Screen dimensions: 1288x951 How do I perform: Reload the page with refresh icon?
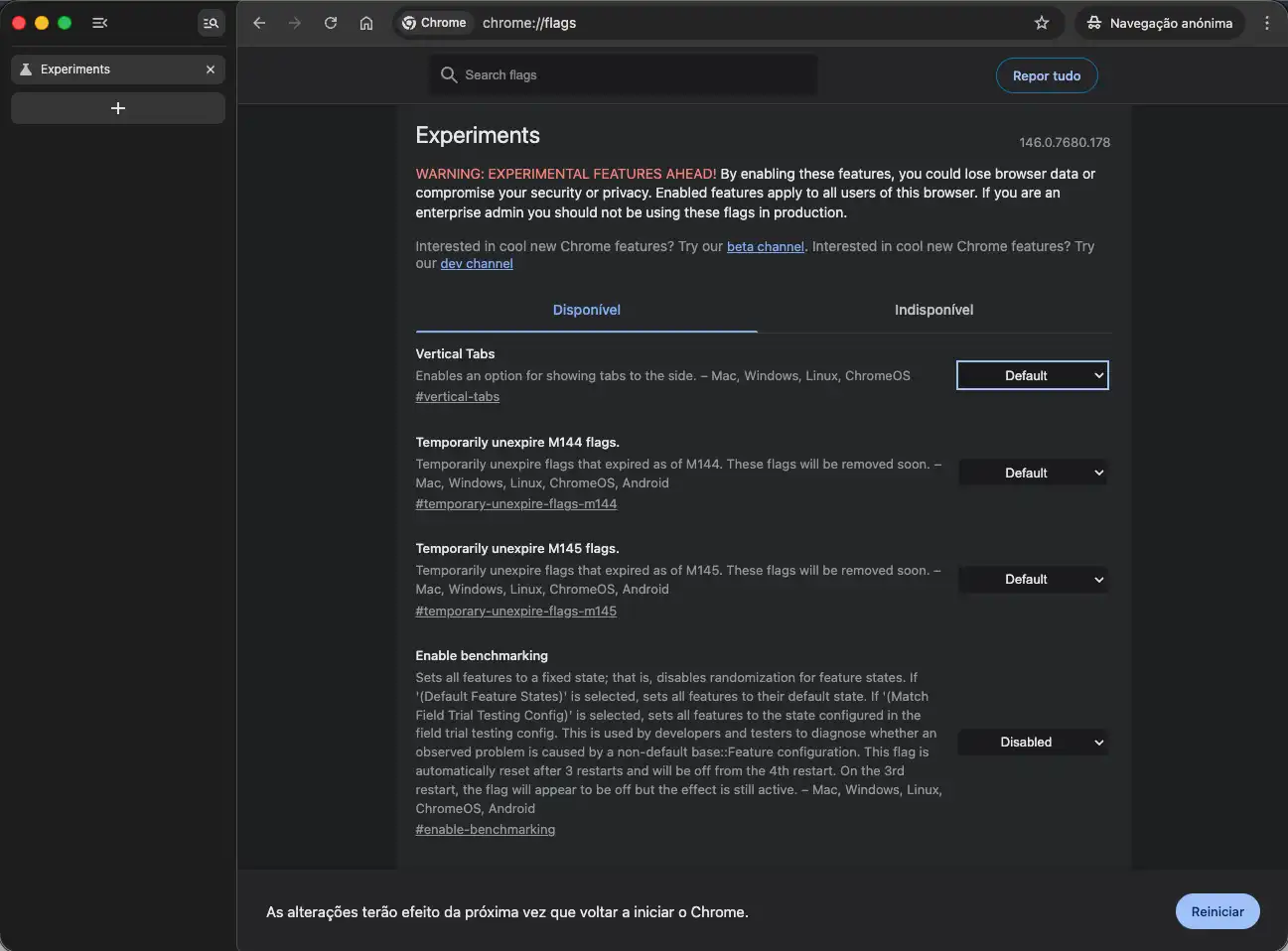tap(331, 23)
